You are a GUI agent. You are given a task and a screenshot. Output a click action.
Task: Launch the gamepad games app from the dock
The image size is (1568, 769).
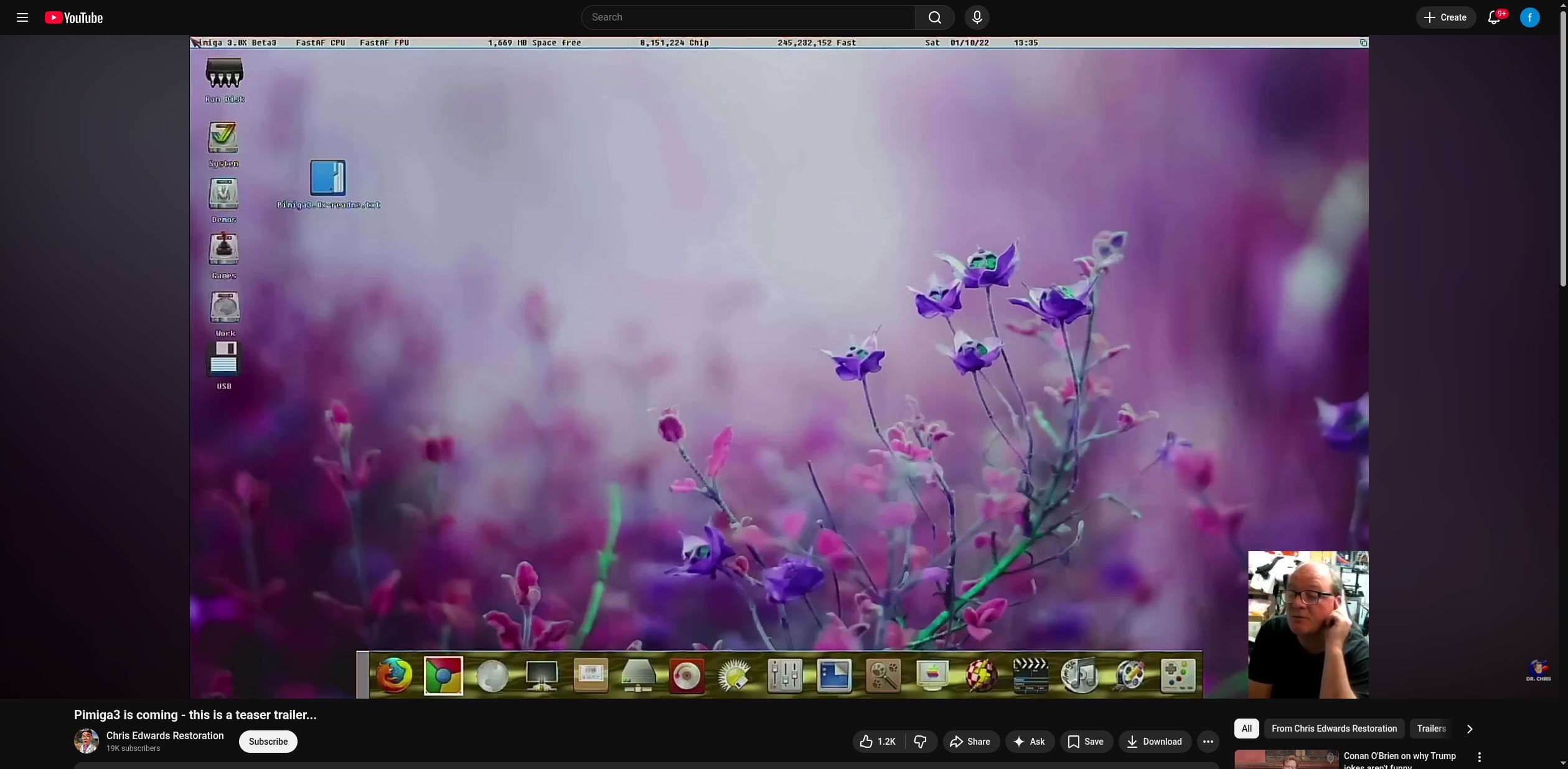[1178, 676]
